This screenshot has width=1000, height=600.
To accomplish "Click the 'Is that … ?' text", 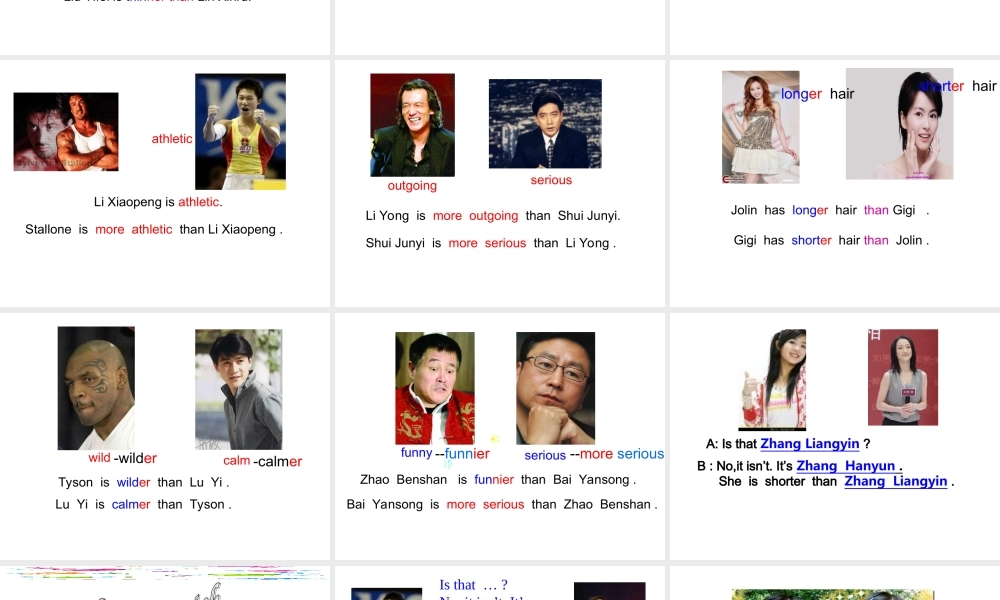I will tap(473, 585).
